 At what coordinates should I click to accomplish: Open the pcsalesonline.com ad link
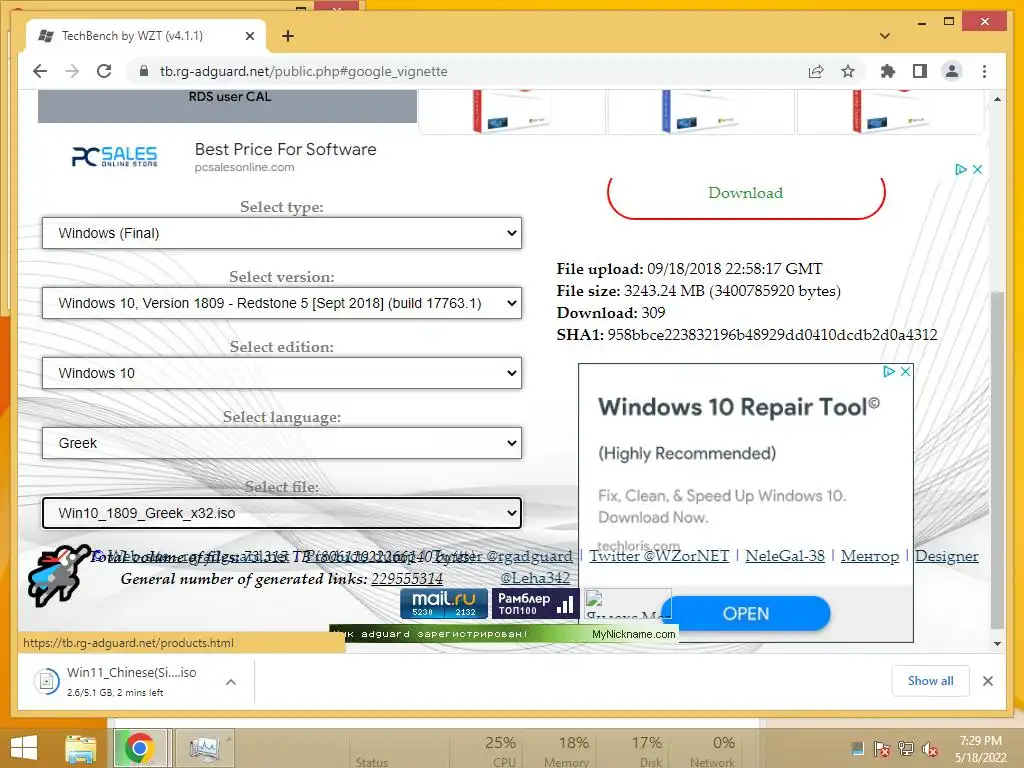click(x=244, y=167)
